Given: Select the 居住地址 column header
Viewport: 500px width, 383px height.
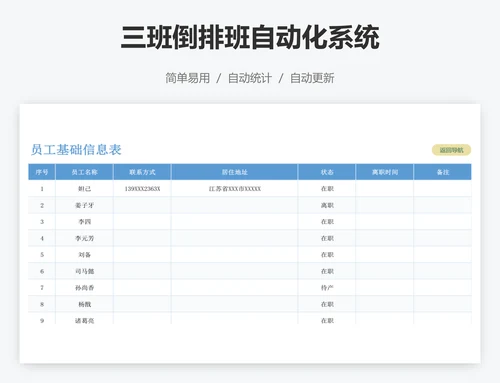Looking at the screenshot, I should (235, 172).
